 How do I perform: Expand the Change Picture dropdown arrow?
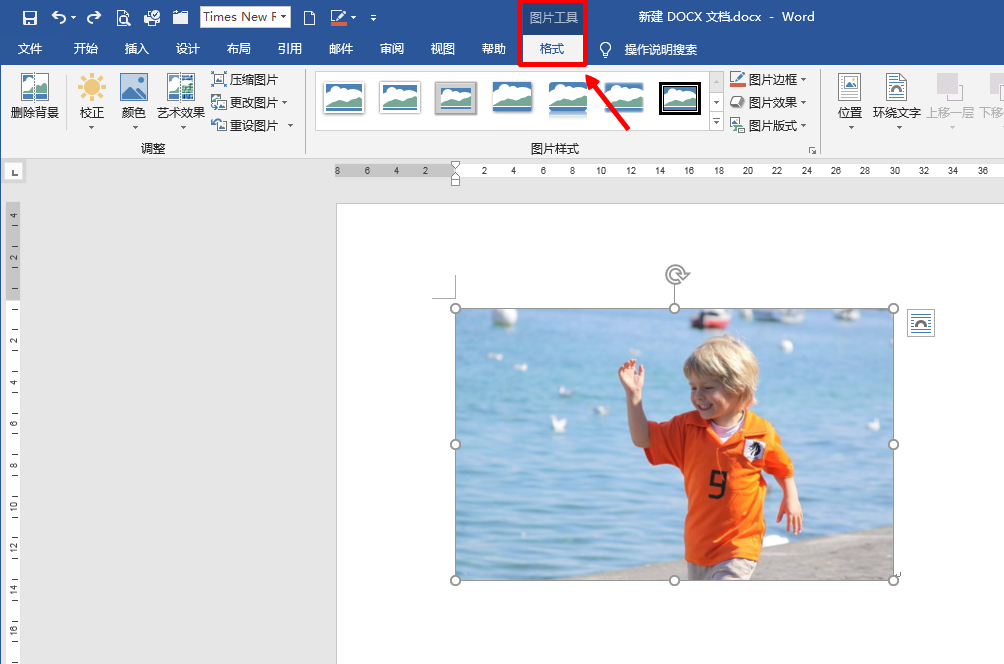[x=284, y=102]
